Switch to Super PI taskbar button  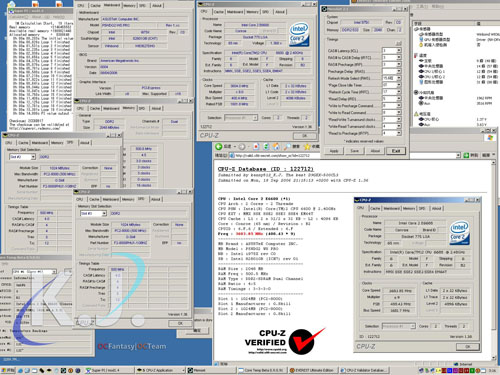tap(109, 370)
